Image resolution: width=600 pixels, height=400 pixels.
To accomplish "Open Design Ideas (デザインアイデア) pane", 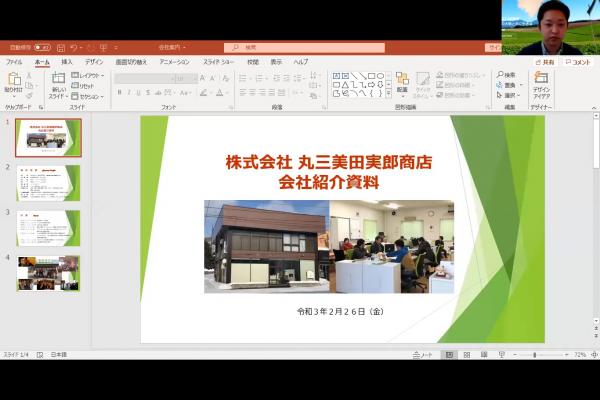I will pyautogui.click(x=541, y=85).
